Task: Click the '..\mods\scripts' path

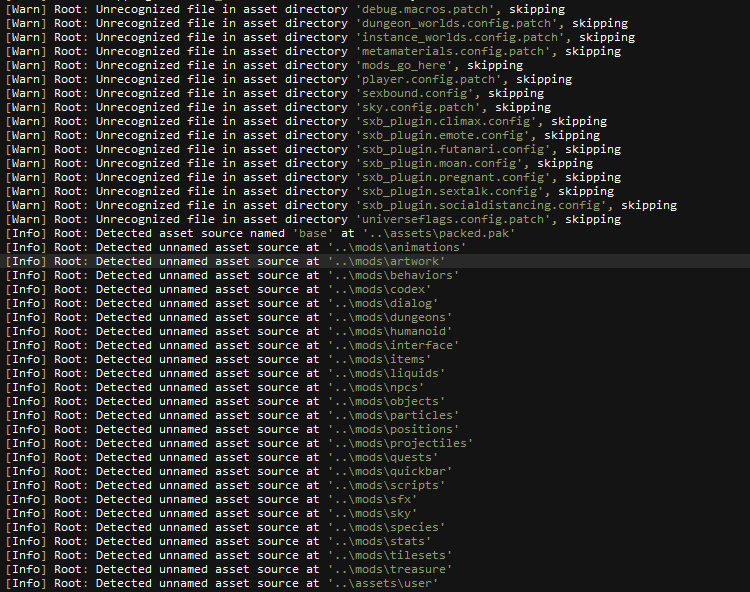Action: pos(386,484)
